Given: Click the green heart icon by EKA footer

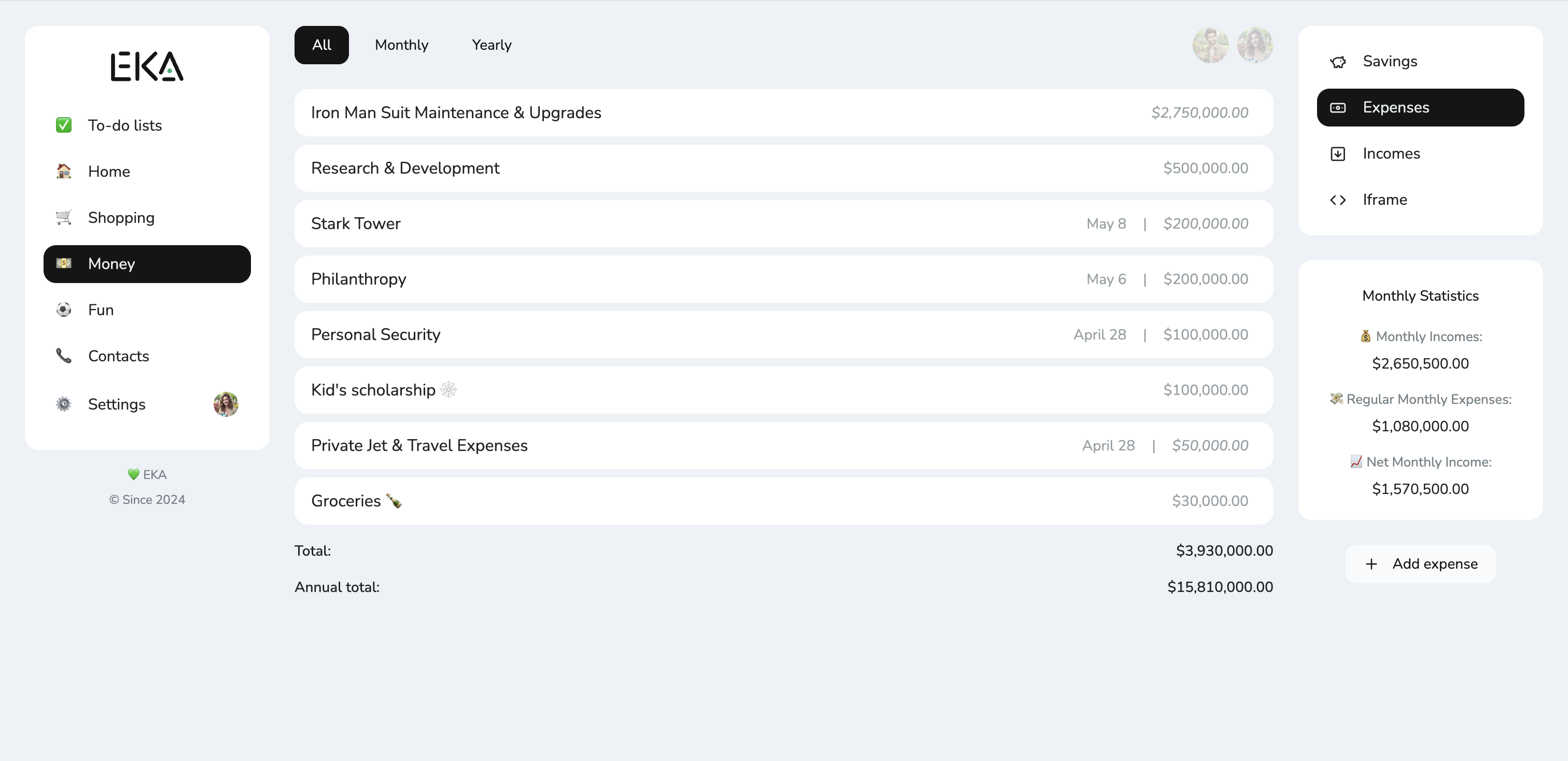Looking at the screenshot, I should pyautogui.click(x=133, y=474).
